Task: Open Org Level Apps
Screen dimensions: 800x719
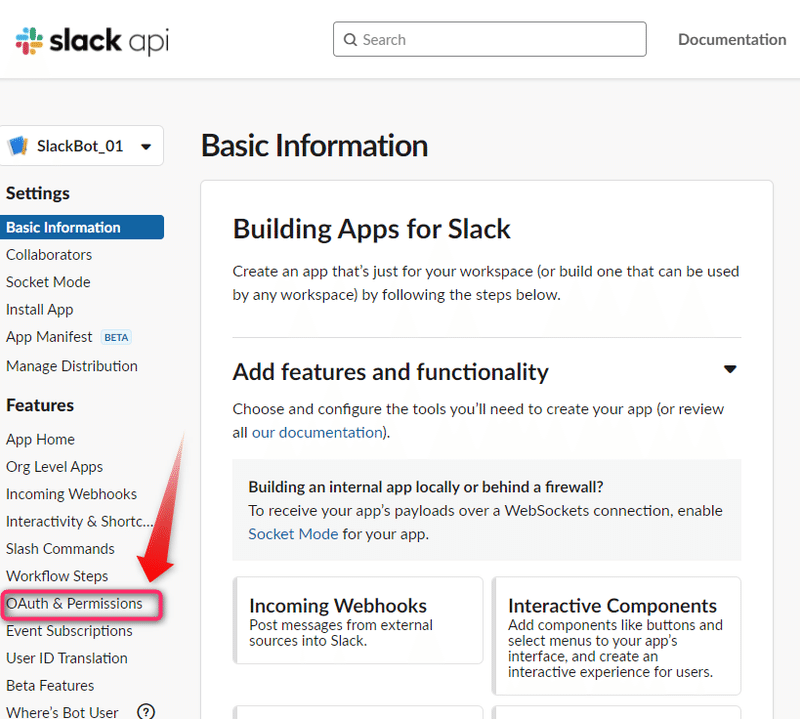Action: [55, 467]
